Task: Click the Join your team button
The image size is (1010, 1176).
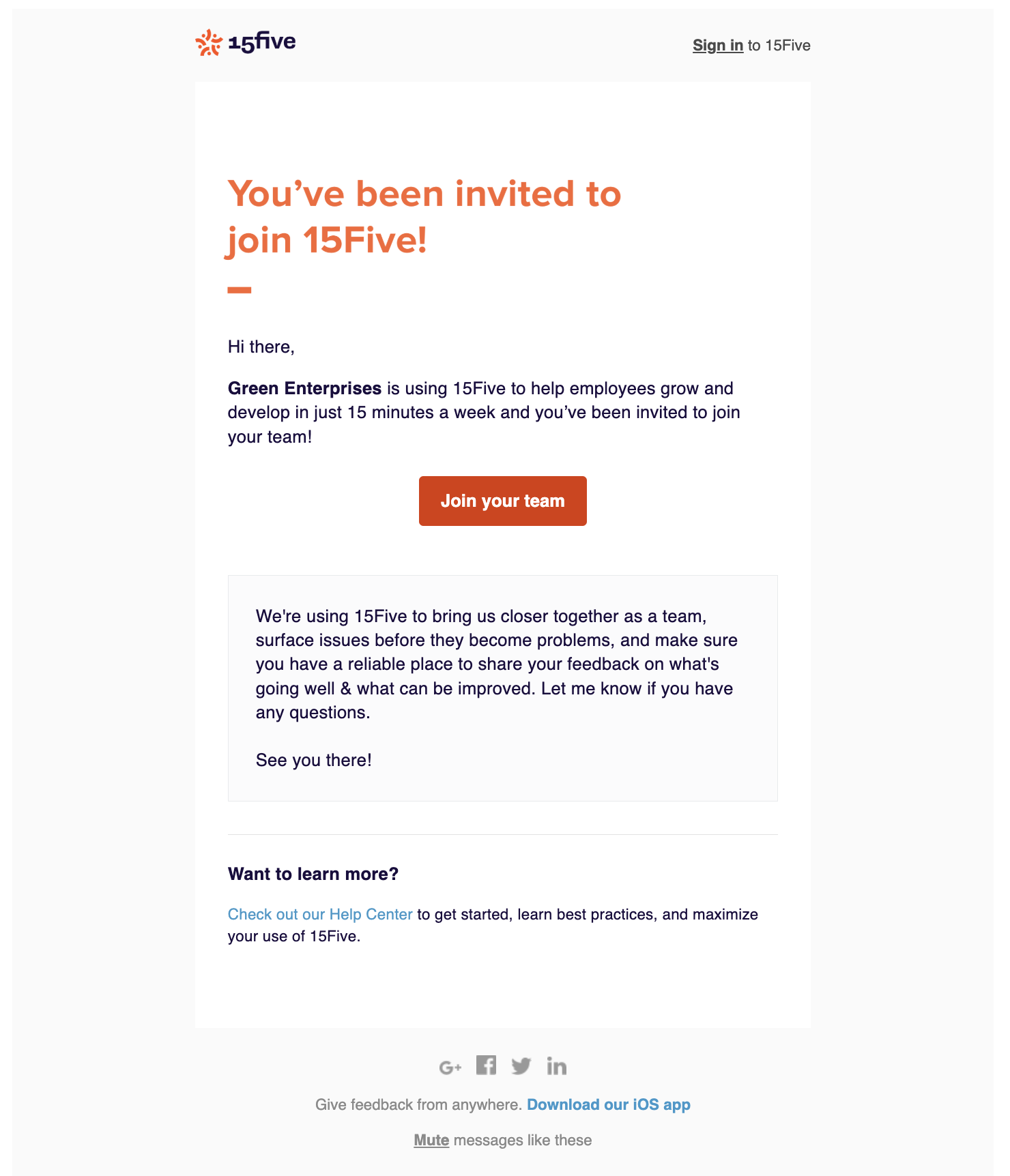Action: (503, 501)
